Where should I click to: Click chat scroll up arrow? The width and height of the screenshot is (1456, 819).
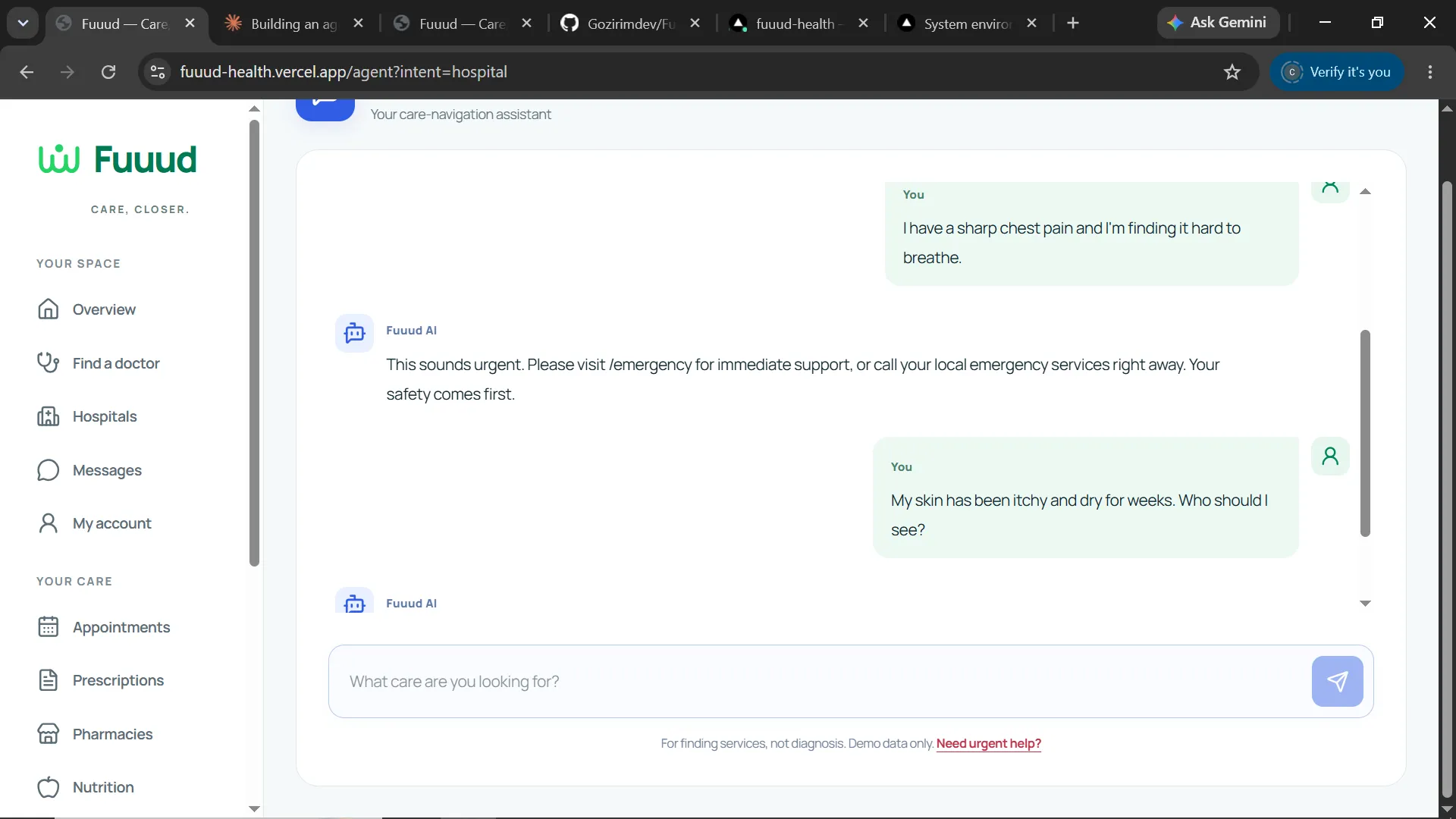1365,192
